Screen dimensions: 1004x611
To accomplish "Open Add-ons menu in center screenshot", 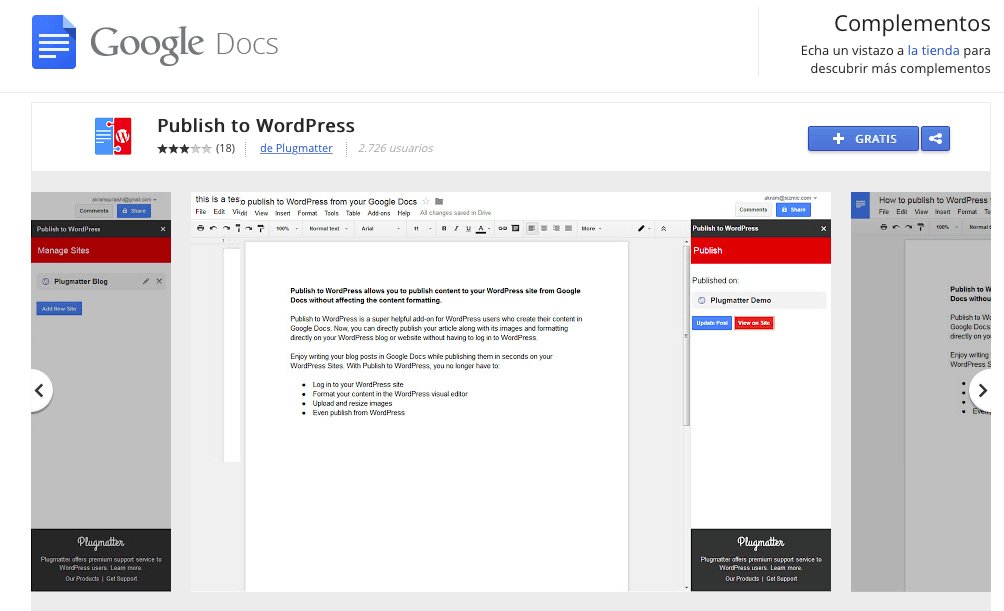I will pos(378,213).
